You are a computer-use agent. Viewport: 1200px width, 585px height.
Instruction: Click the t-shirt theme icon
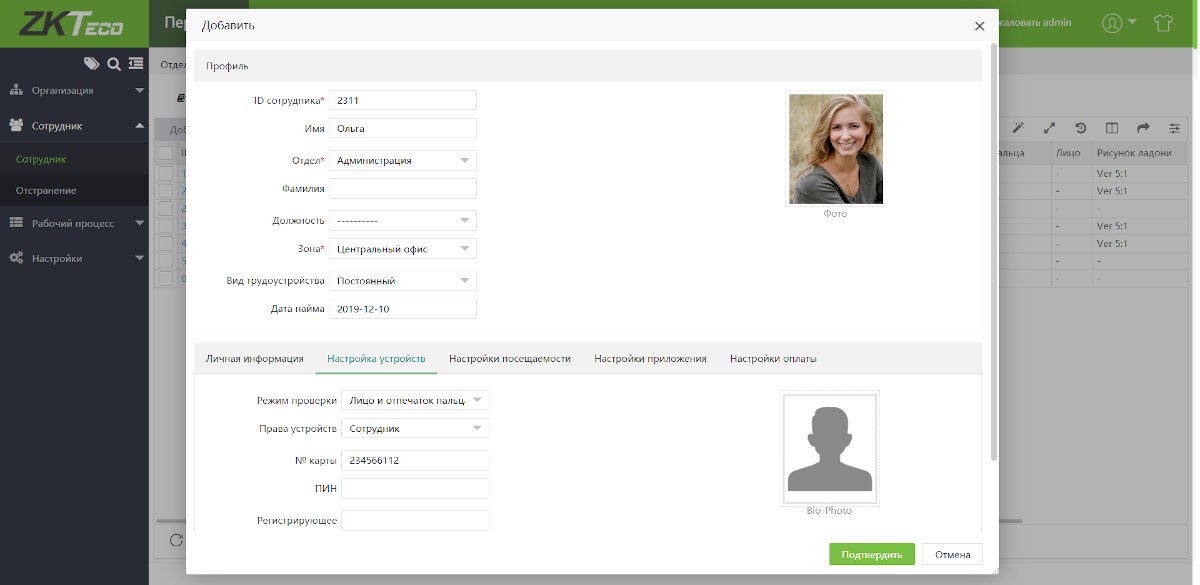click(x=1162, y=22)
